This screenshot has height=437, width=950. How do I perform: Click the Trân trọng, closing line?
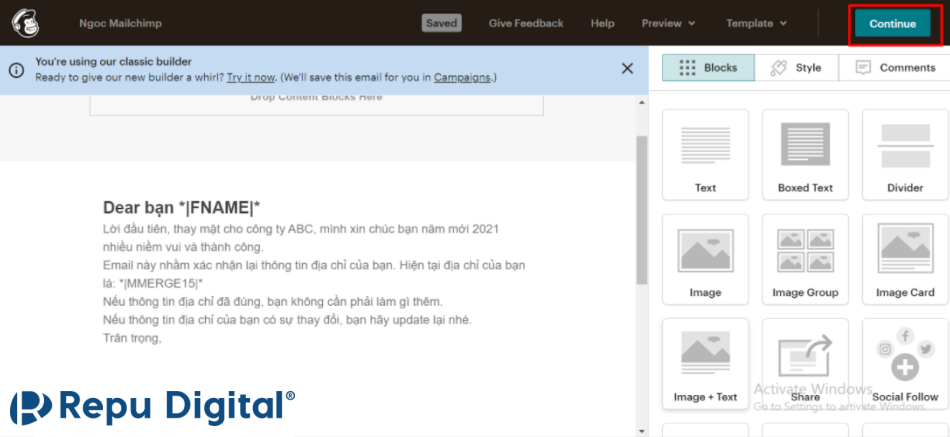click(132, 338)
